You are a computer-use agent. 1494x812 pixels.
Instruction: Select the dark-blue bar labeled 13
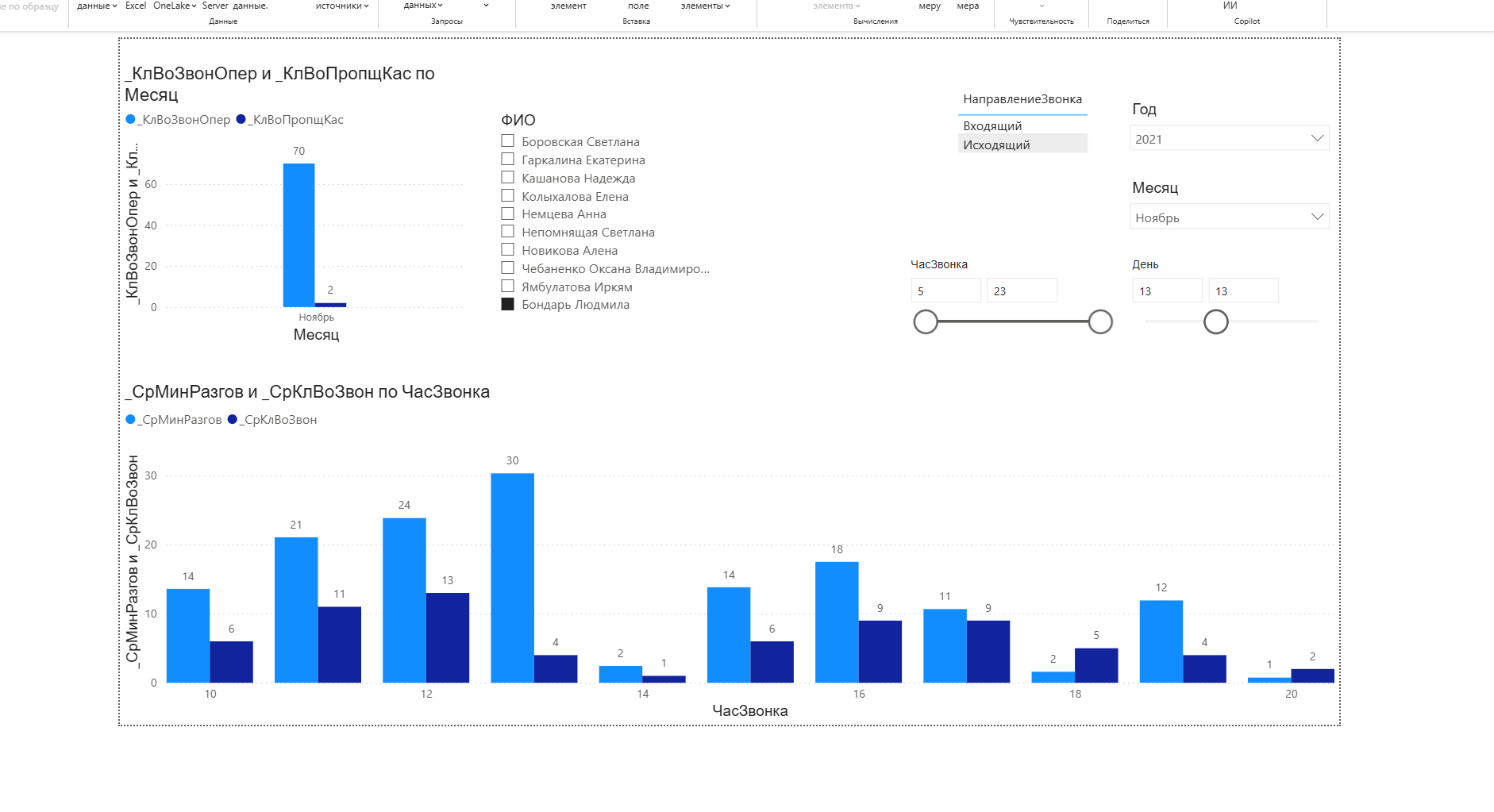(x=448, y=637)
